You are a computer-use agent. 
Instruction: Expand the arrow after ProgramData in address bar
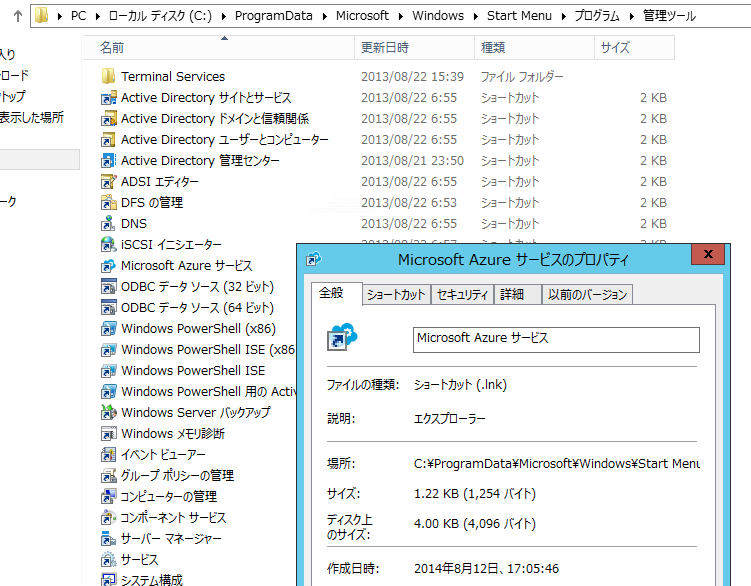[325, 16]
